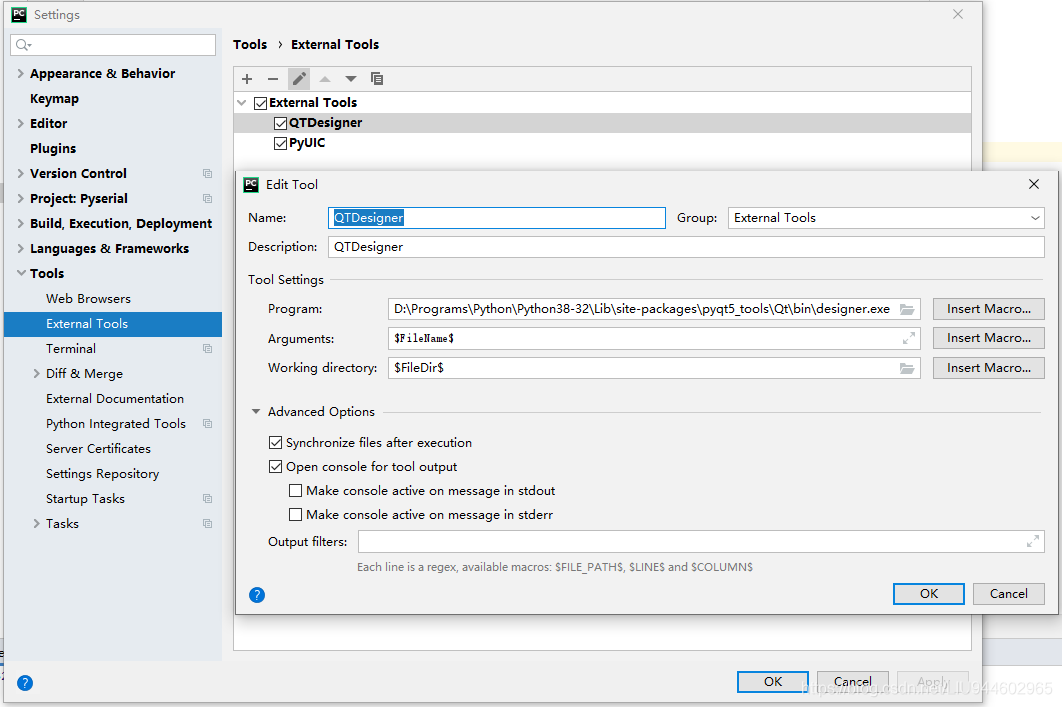Click Insert Macro for Working directory
Image resolution: width=1062 pixels, height=707 pixels.
click(988, 368)
